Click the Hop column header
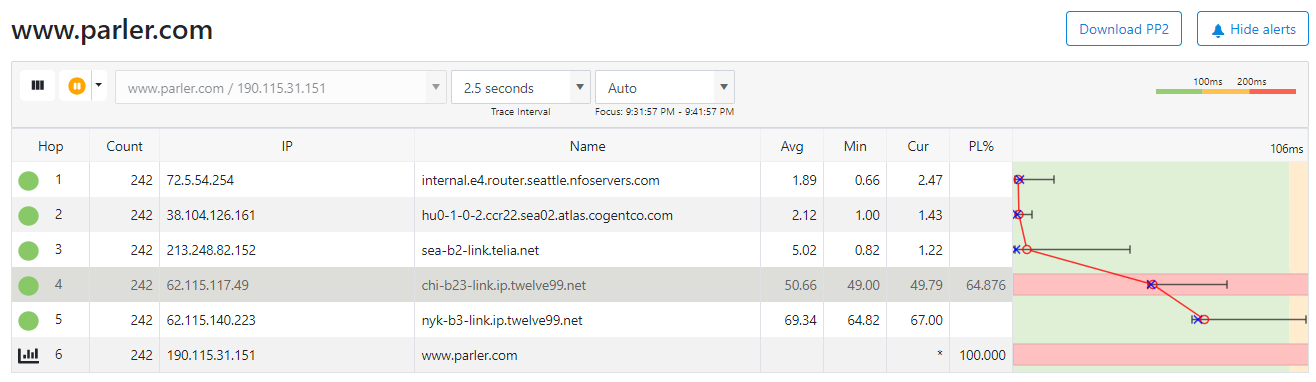The width and height of the screenshot is (1316, 382). click(51, 146)
